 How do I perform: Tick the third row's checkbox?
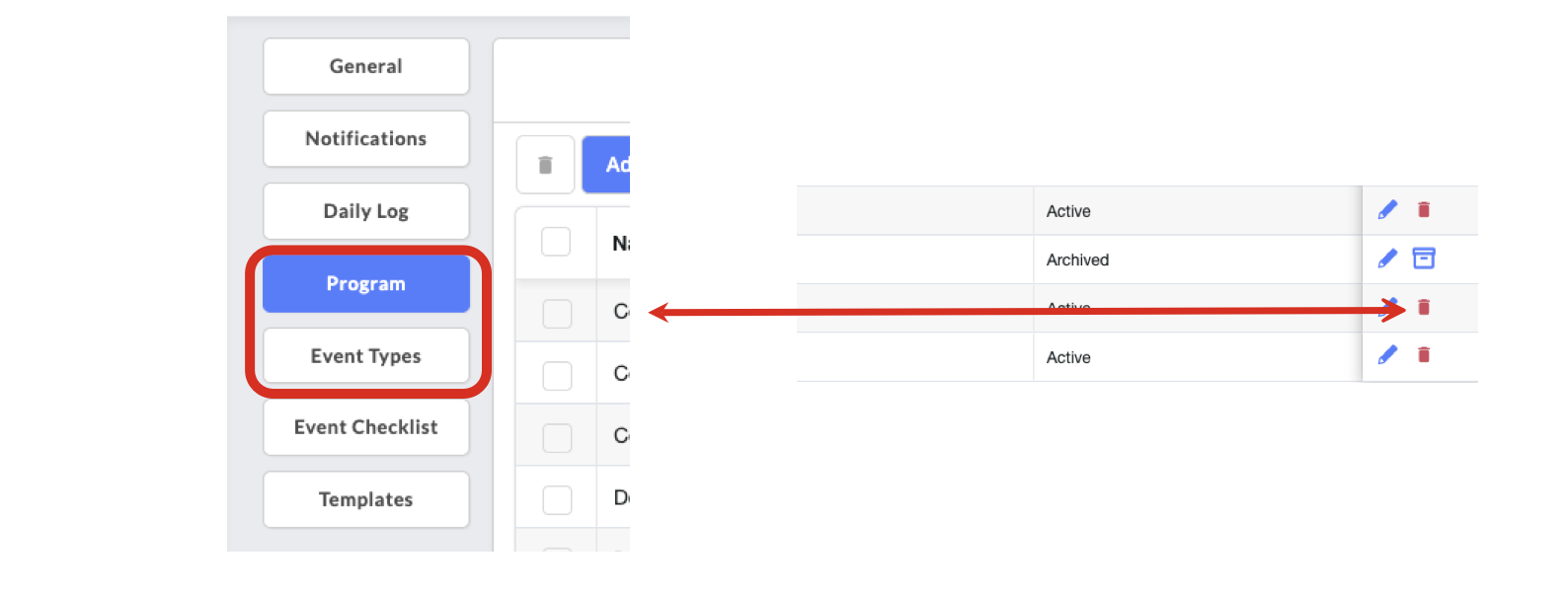(557, 437)
